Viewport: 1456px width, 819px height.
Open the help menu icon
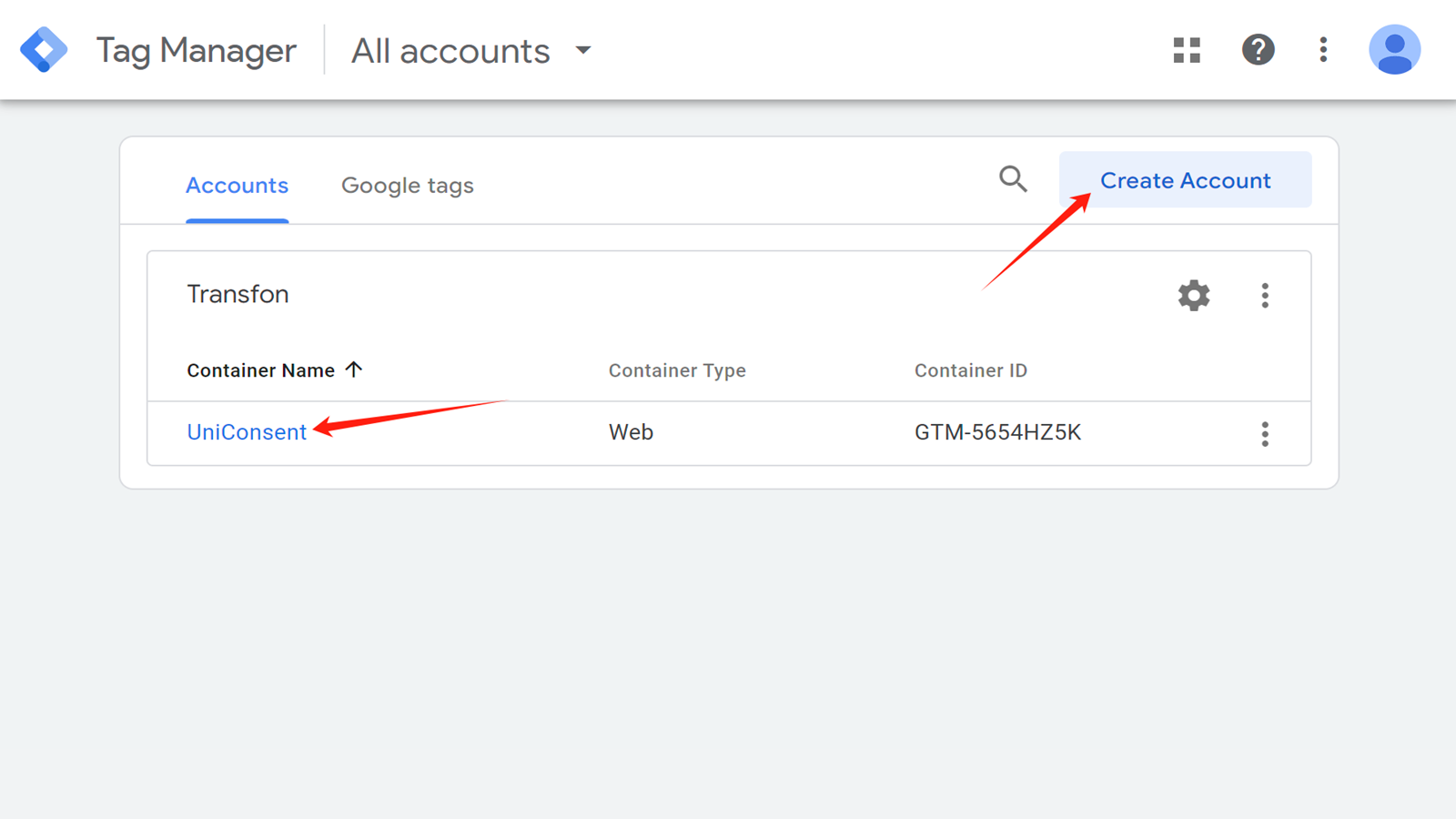click(x=1258, y=50)
